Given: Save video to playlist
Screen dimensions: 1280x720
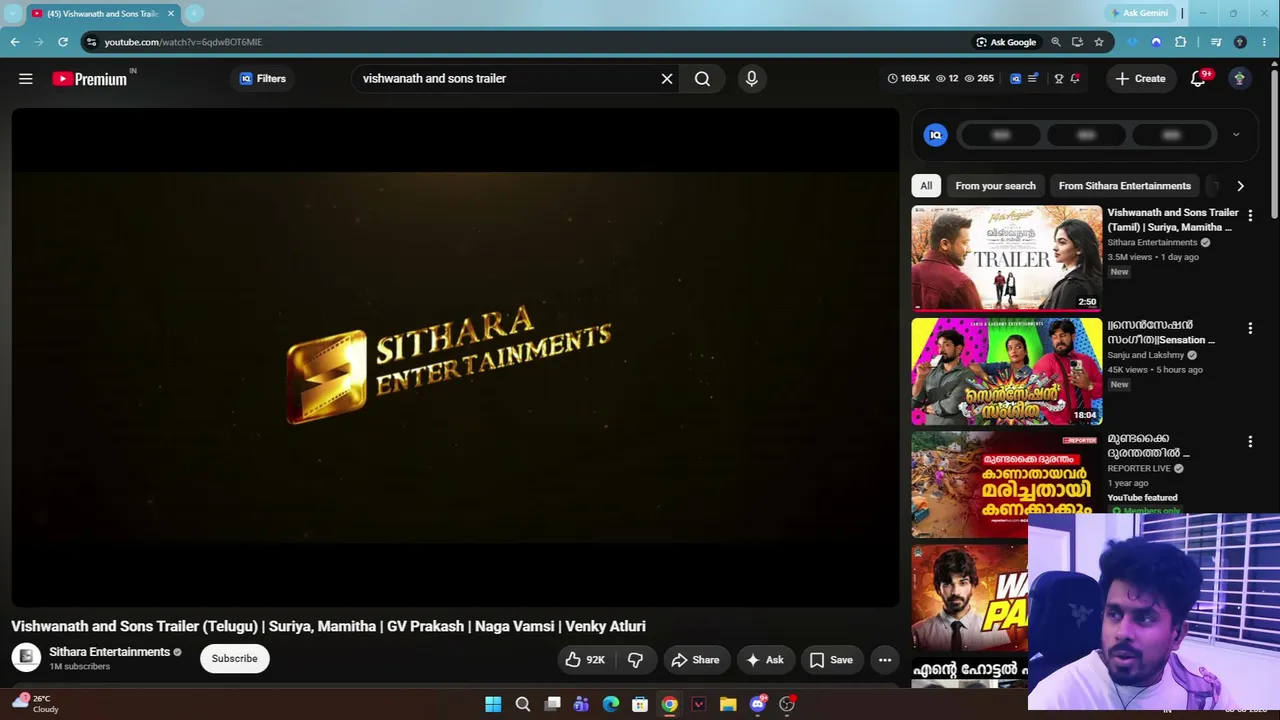Looking at the screenshot, I should [x=831, y=660].
